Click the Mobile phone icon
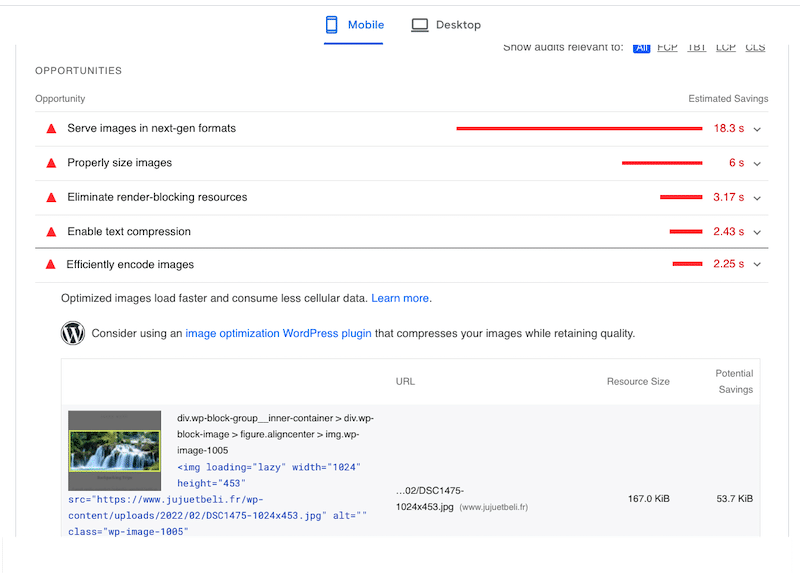The height and width of the screenshot is (573, 800). click(x=332, y=24)
